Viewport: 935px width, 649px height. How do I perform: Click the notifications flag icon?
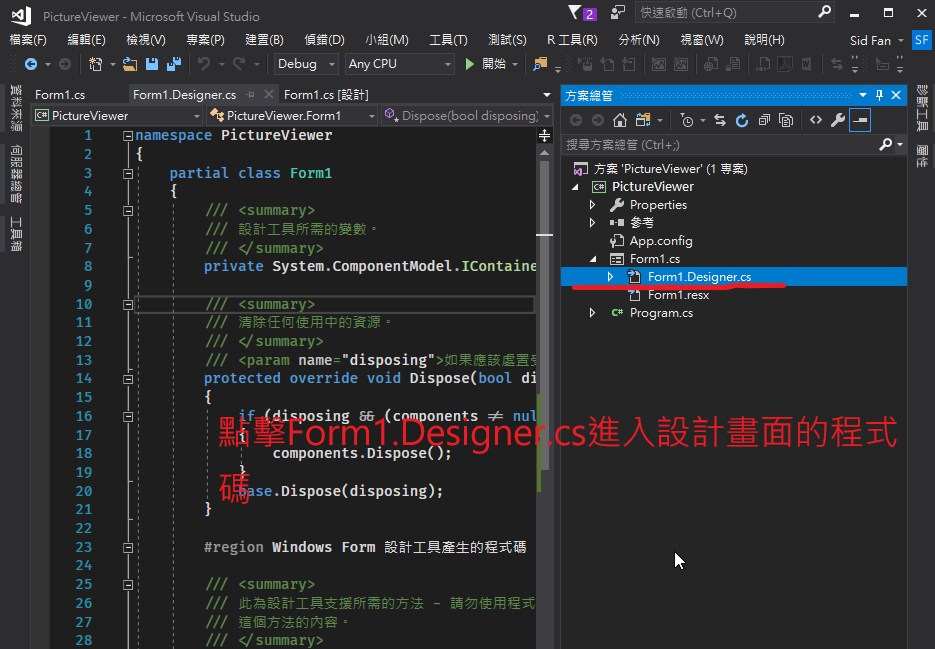coord(574,13)
